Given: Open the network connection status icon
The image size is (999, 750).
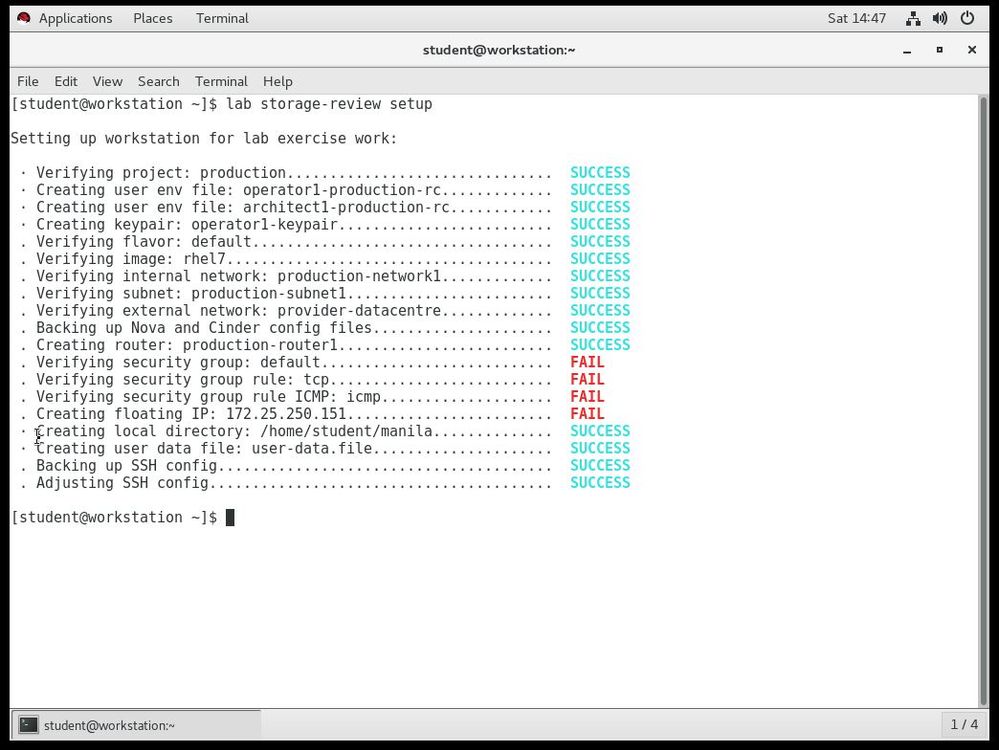Looking at the screenshot, I should tap(913, 18).
